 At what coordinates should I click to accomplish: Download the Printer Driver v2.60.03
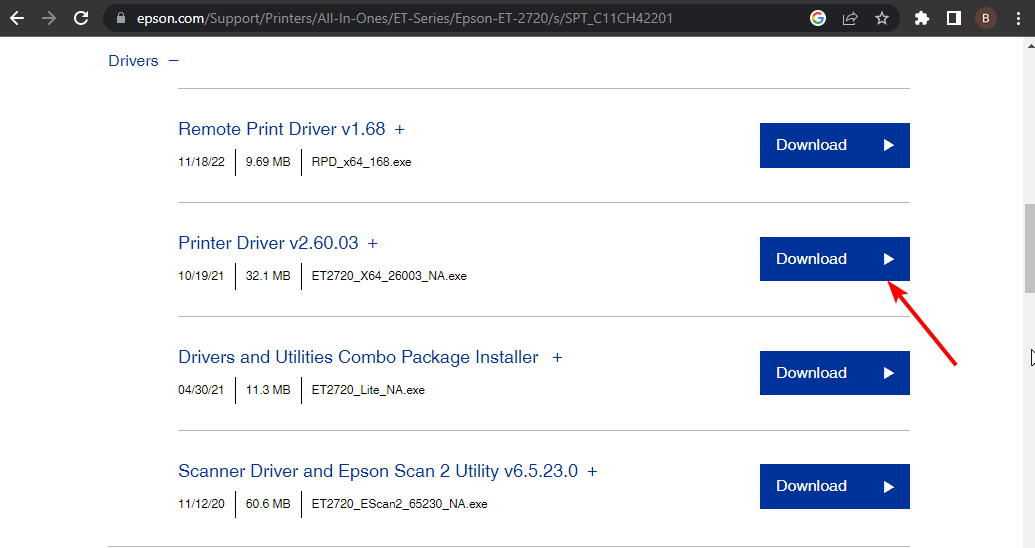click(x=834, y=259)
